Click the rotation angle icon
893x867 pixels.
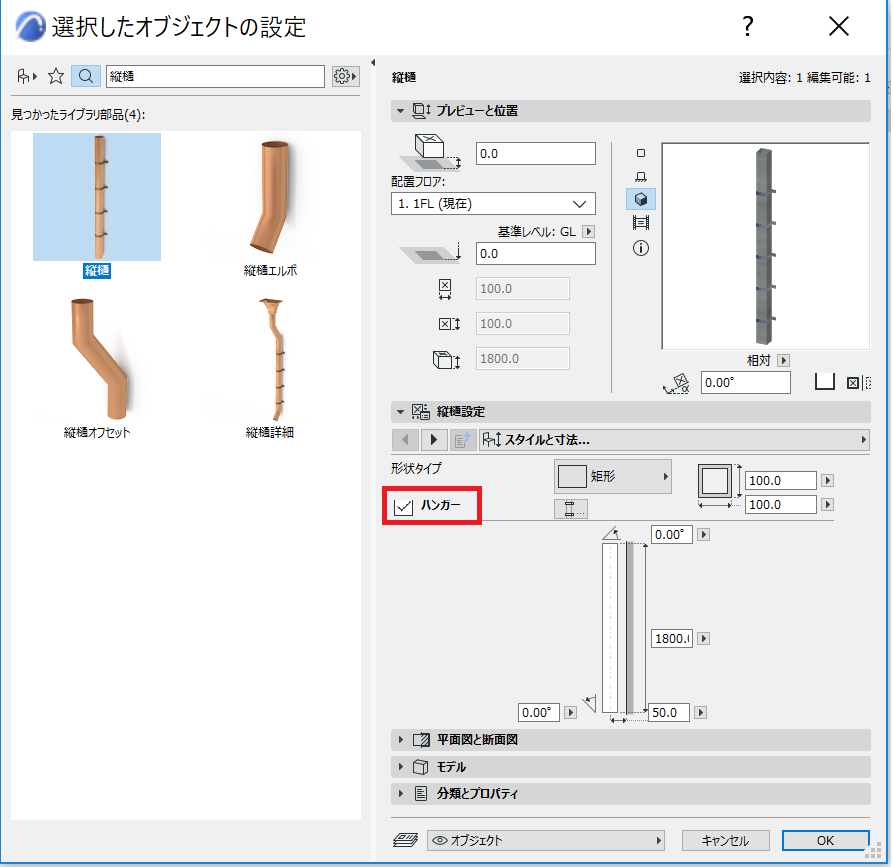(x=677, y=383)
